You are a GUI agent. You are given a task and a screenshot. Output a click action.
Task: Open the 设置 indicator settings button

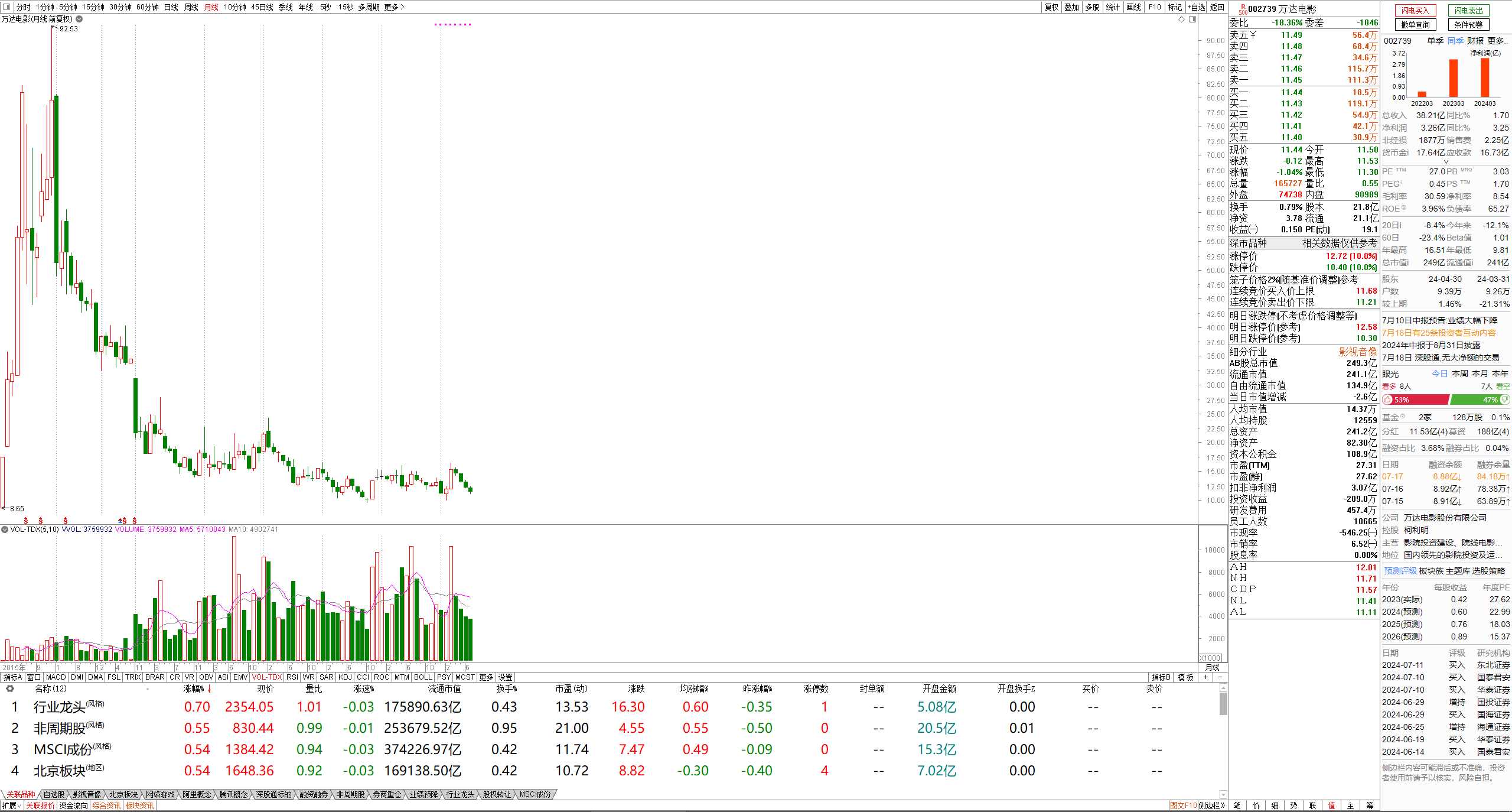click(506, 677)
